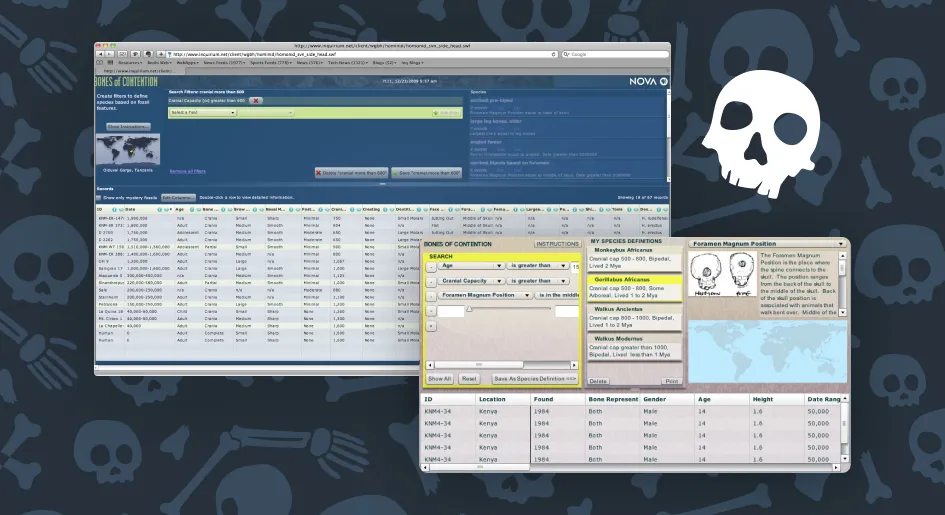Screen dimensions: 945x515
Task: Click browser forward arrow in NOVA window
Action: click(x=109, y=54)
